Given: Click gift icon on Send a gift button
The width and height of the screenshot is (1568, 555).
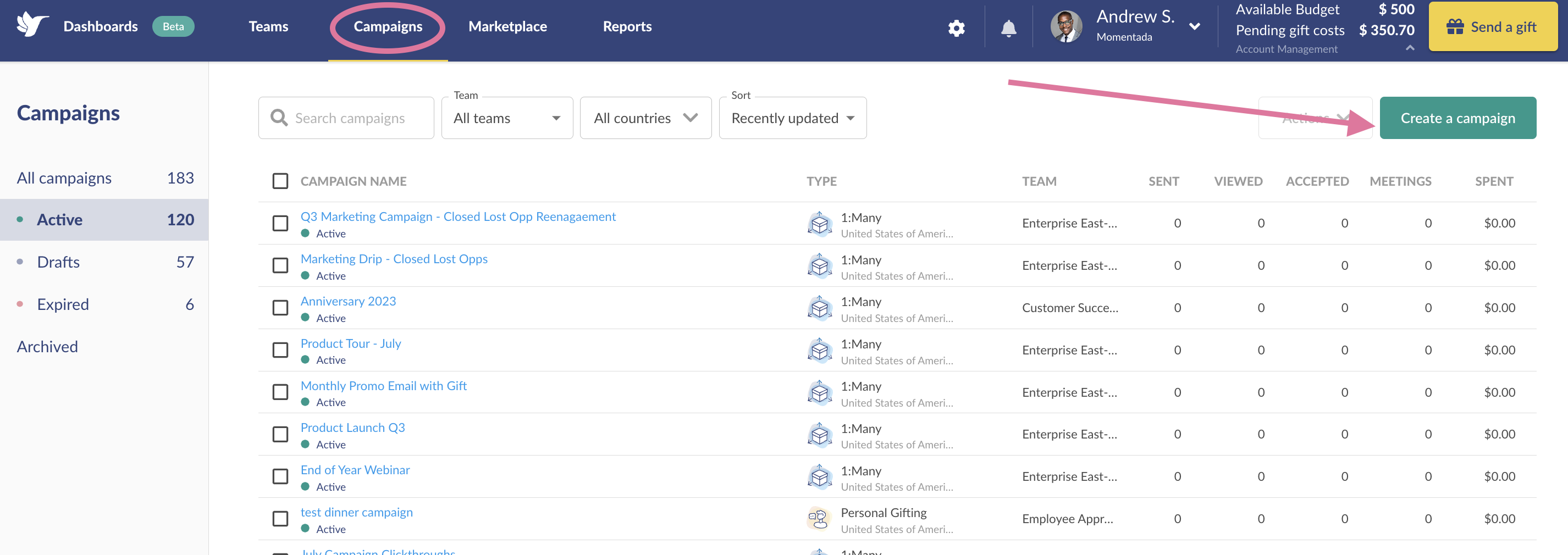Looking at the screenshot, I should coord(1455,27).
